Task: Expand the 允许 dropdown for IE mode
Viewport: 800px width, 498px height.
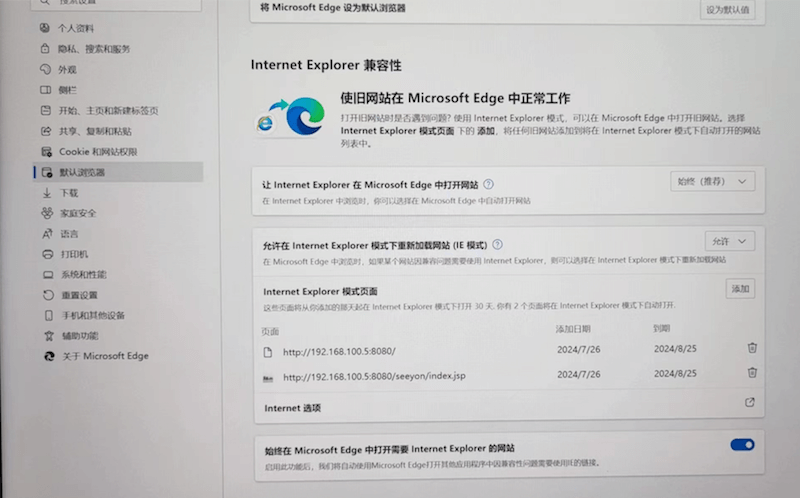Action: [729, 241]
